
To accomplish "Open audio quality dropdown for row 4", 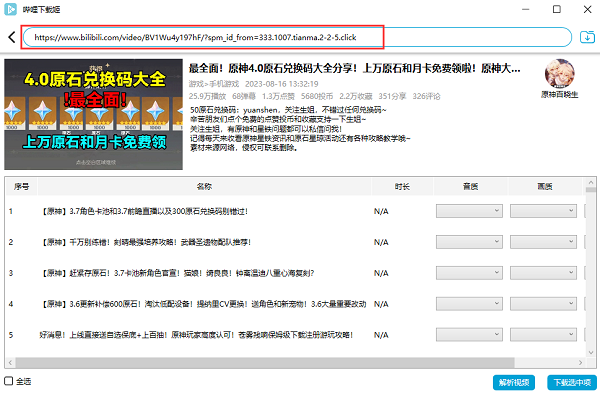I will (x=469, y=304).
